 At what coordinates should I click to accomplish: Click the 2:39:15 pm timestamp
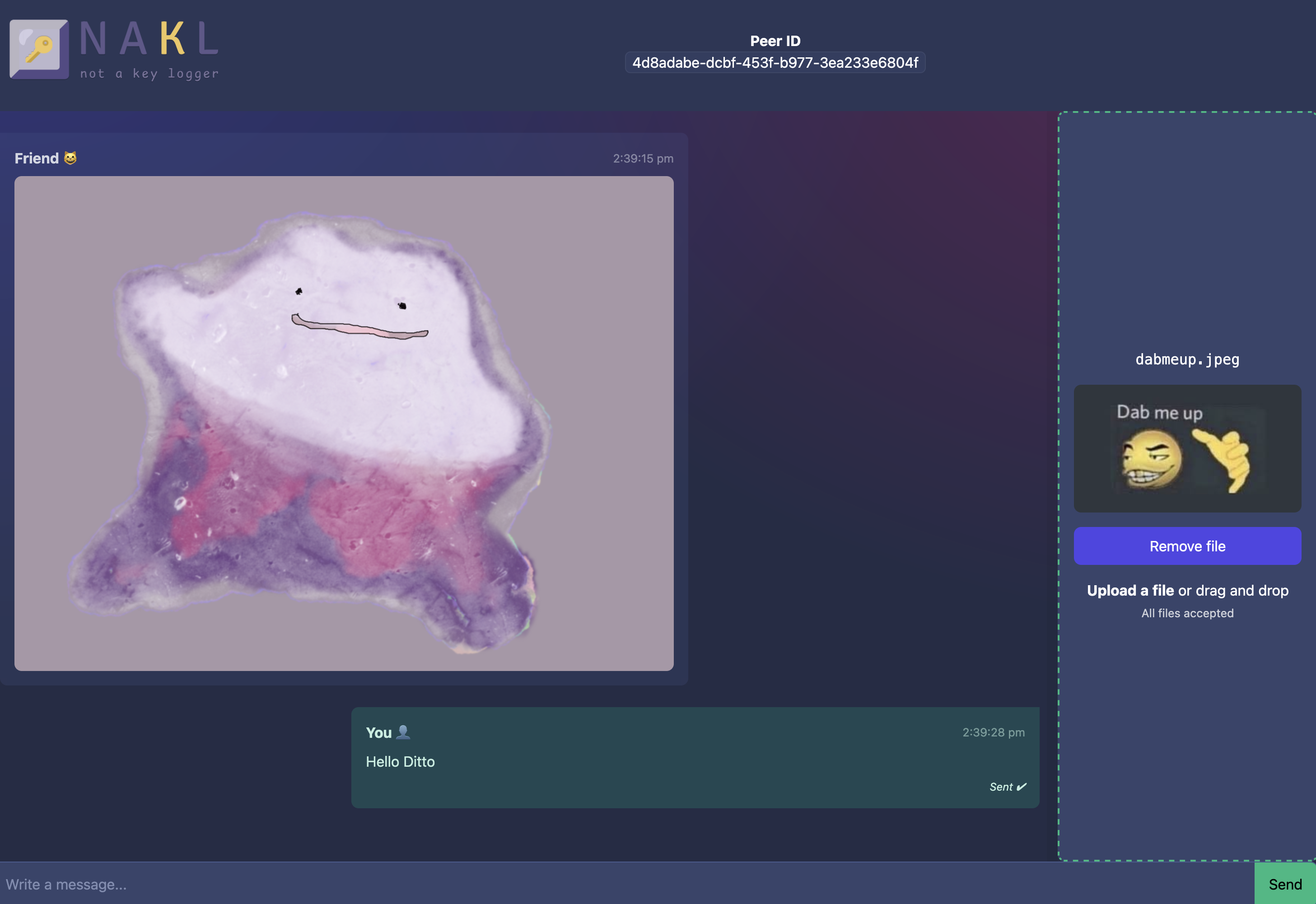(x=643, y=158)
